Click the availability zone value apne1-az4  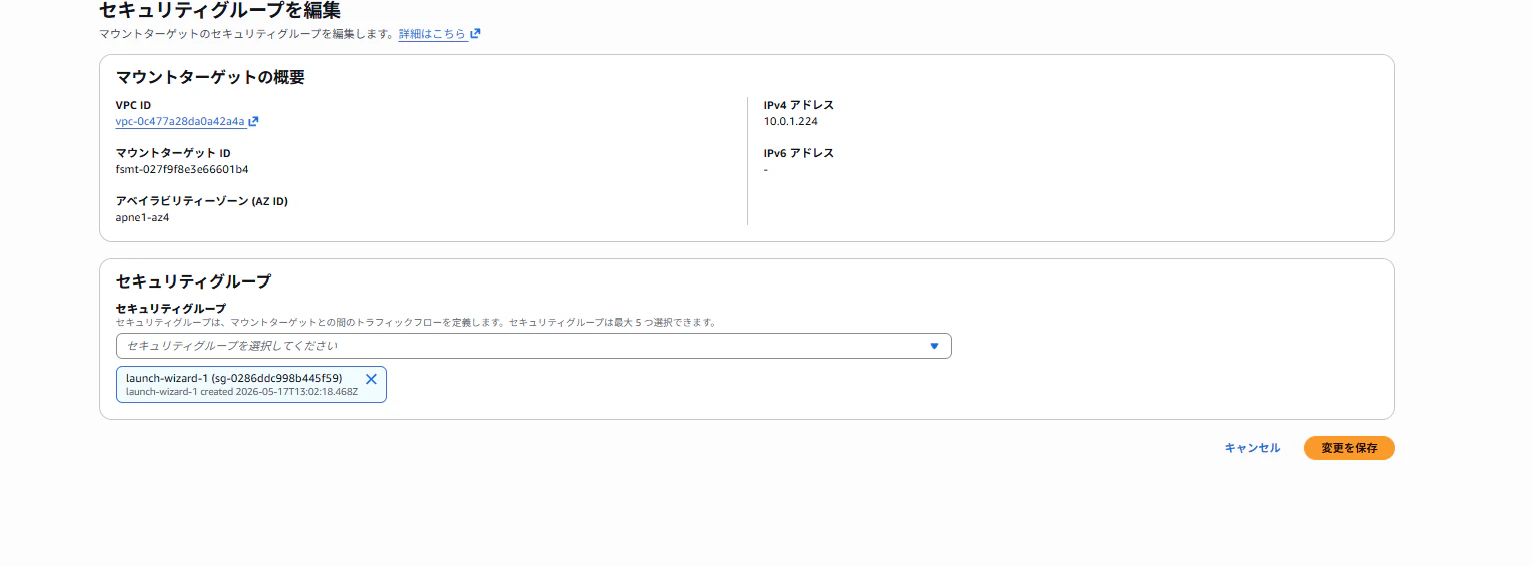pos(142,217)
